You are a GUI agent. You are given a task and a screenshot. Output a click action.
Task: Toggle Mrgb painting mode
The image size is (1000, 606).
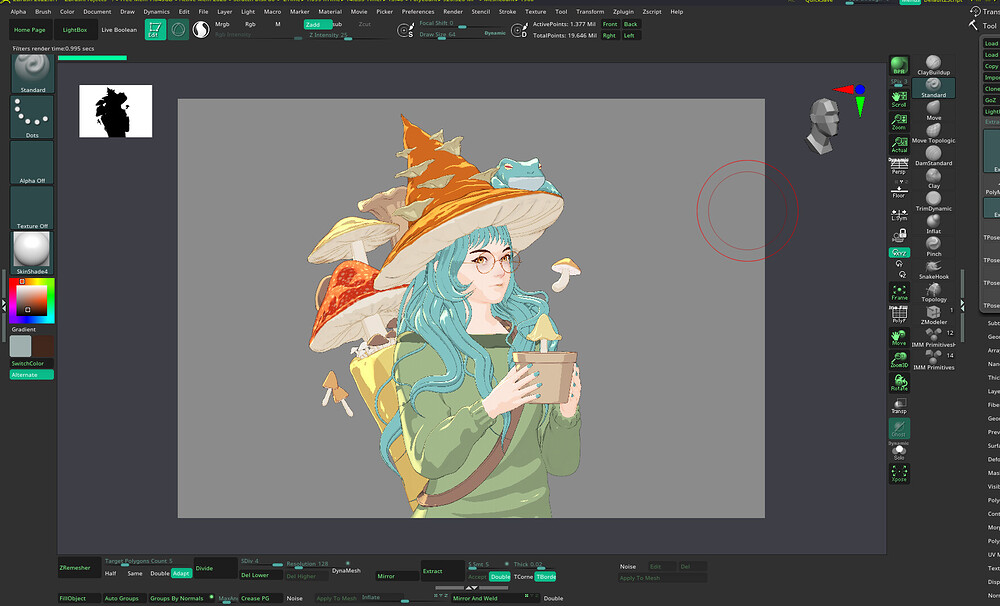222,24
